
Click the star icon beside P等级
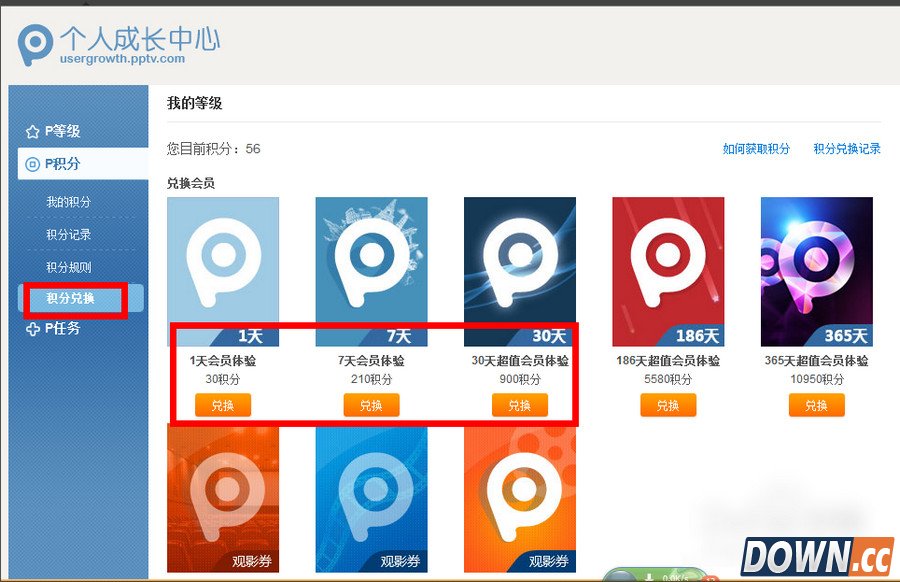point(30,131)
